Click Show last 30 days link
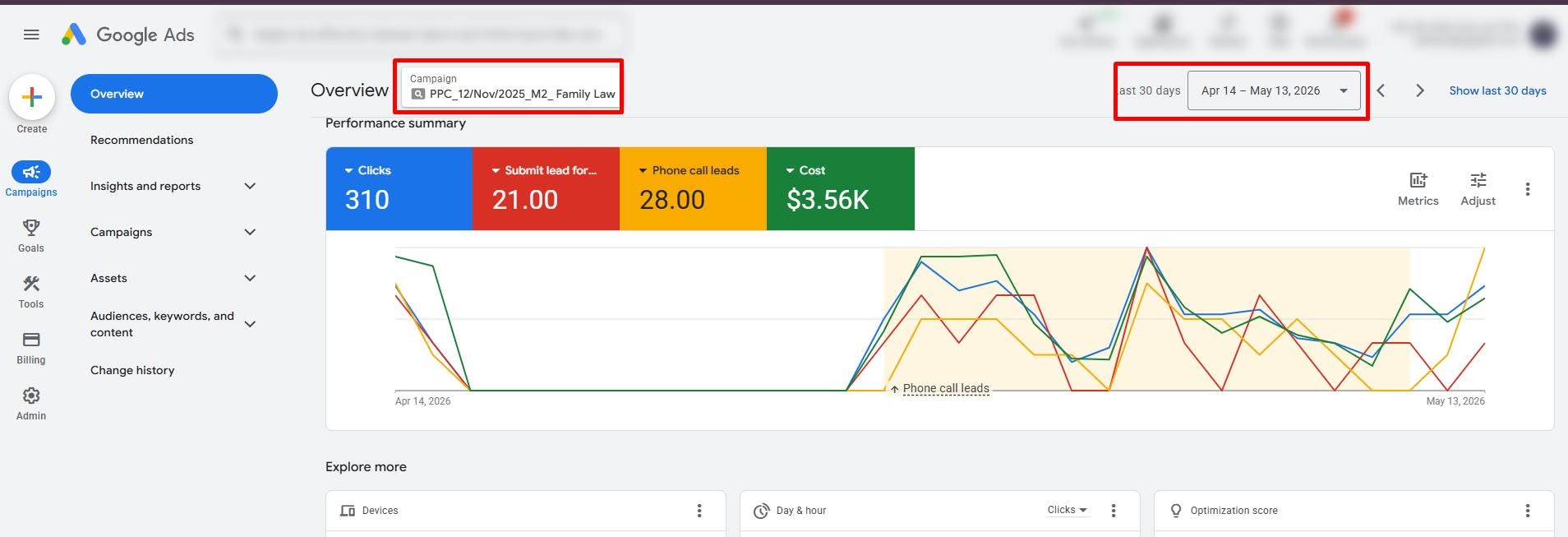The height and width of the screenshot is (537, 1568). tap(1497, 90)
